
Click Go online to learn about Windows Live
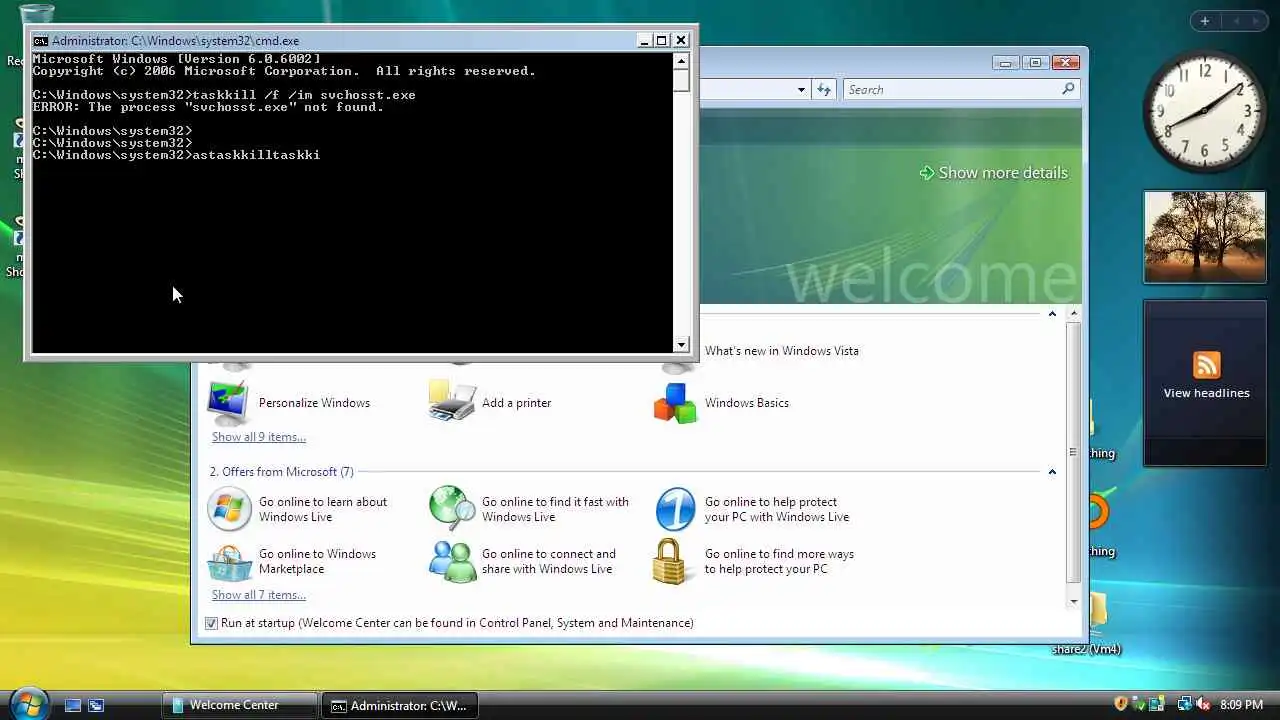pyautogui.click(x=323, y=510)
